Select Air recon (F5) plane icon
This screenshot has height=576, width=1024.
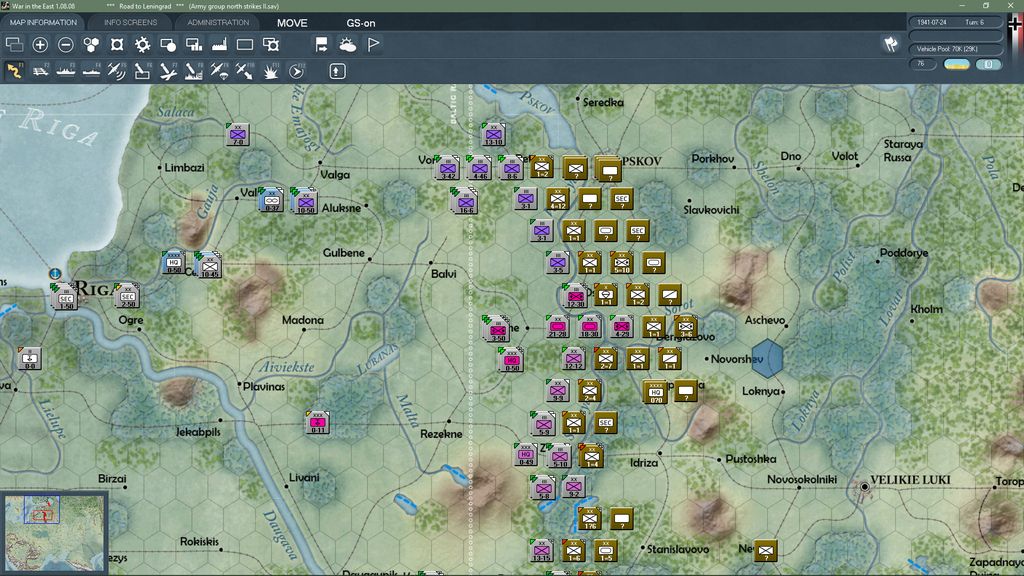(x=116, y=71)
